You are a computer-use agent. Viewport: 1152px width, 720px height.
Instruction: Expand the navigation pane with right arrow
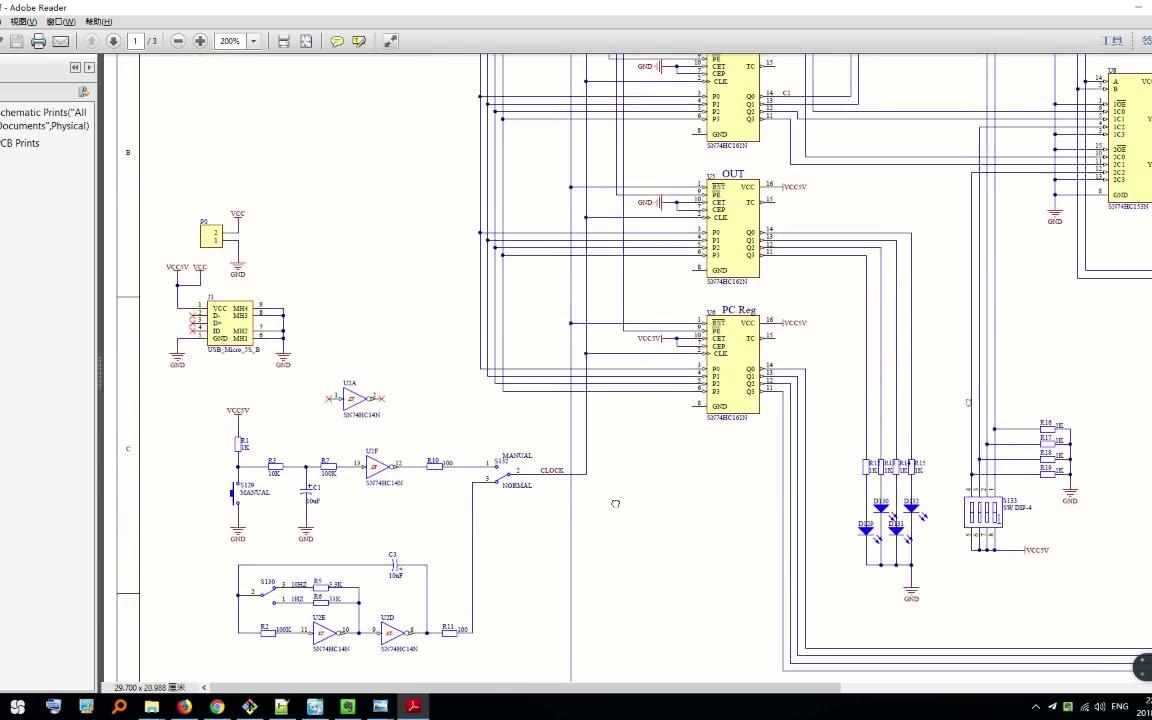click(89, 67)
